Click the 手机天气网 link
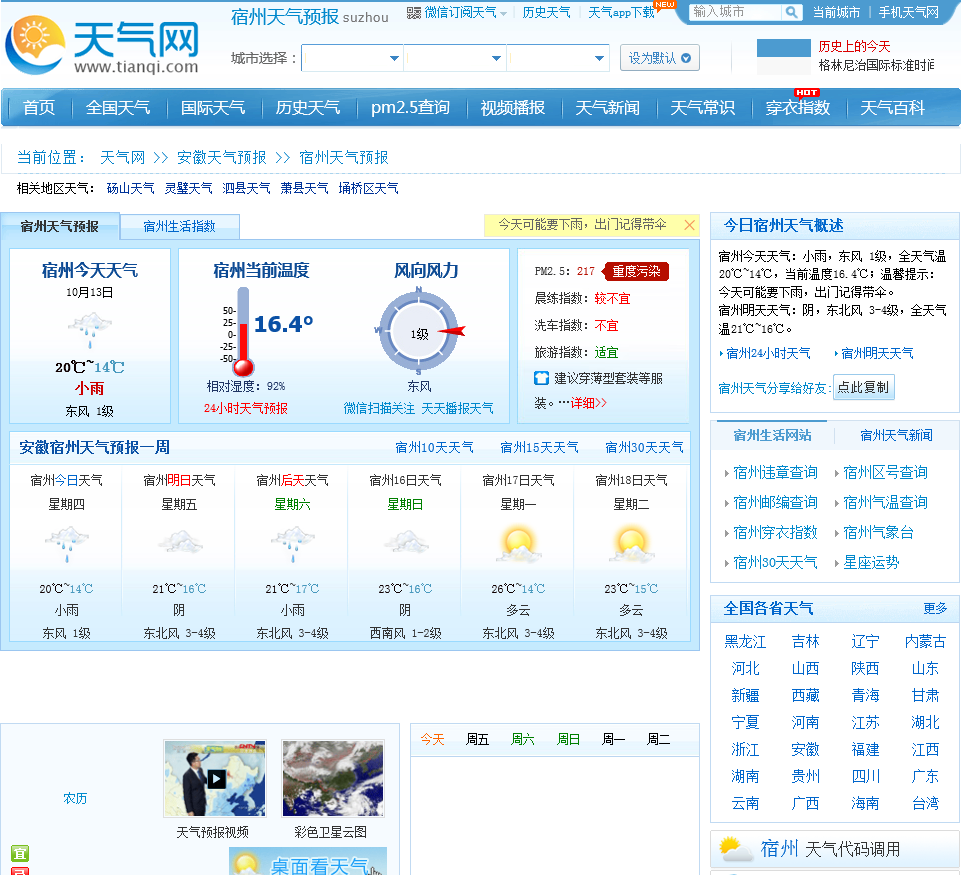Screen dimensions: 962x875 pos(909,13)
